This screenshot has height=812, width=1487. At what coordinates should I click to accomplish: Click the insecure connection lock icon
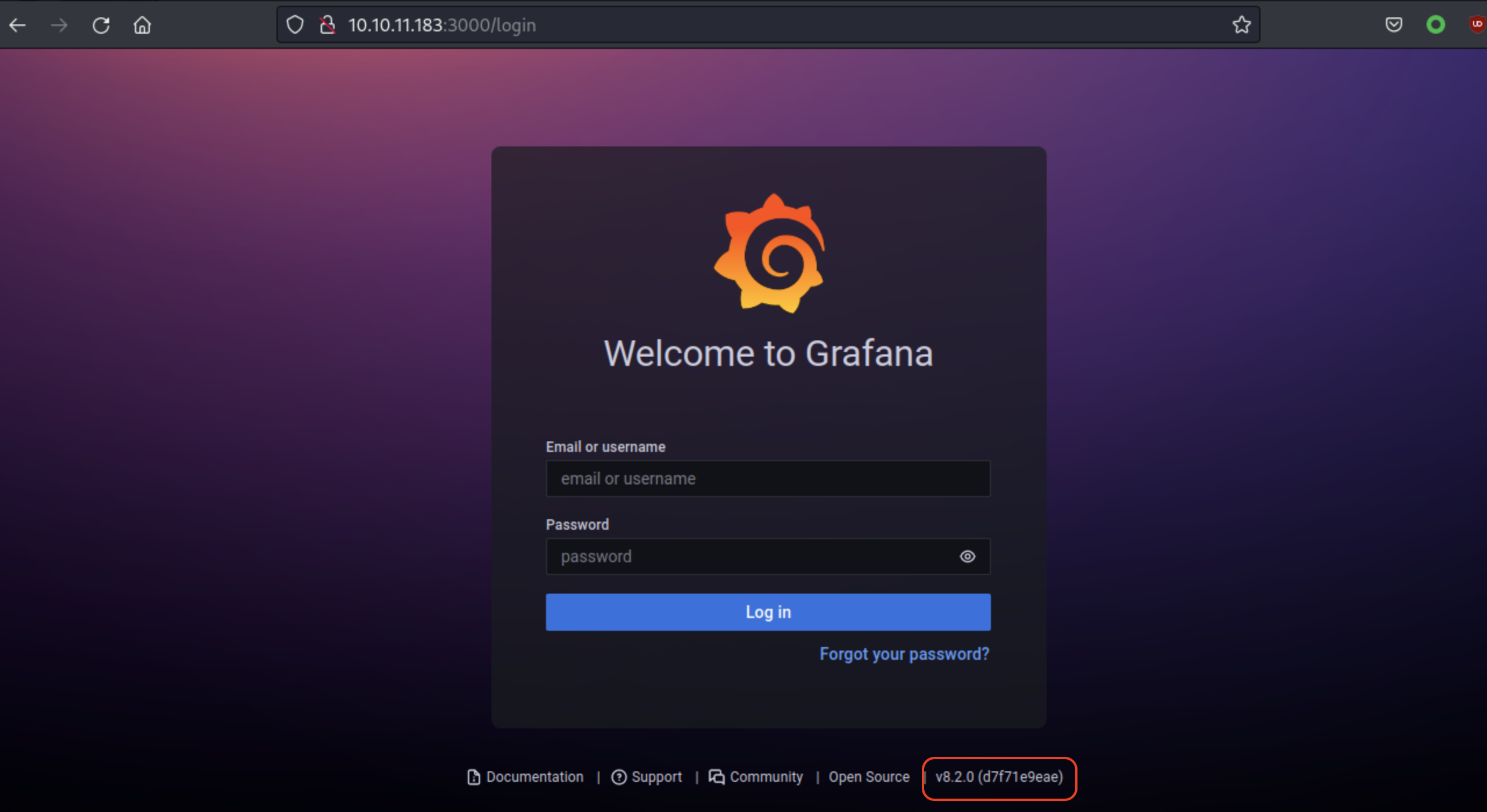tap(328, 24)
